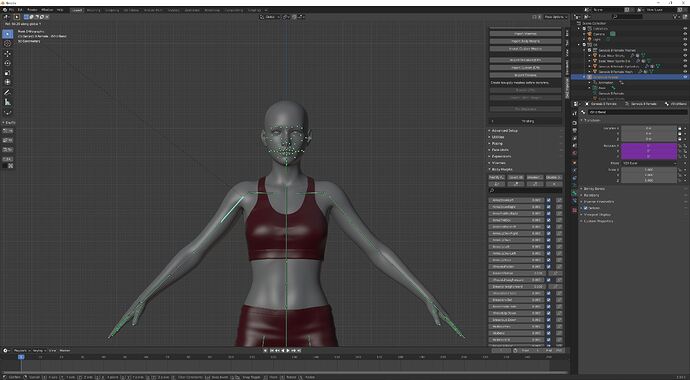Open the World properties tab
The image size is (690, 380).
click(574, 153)
